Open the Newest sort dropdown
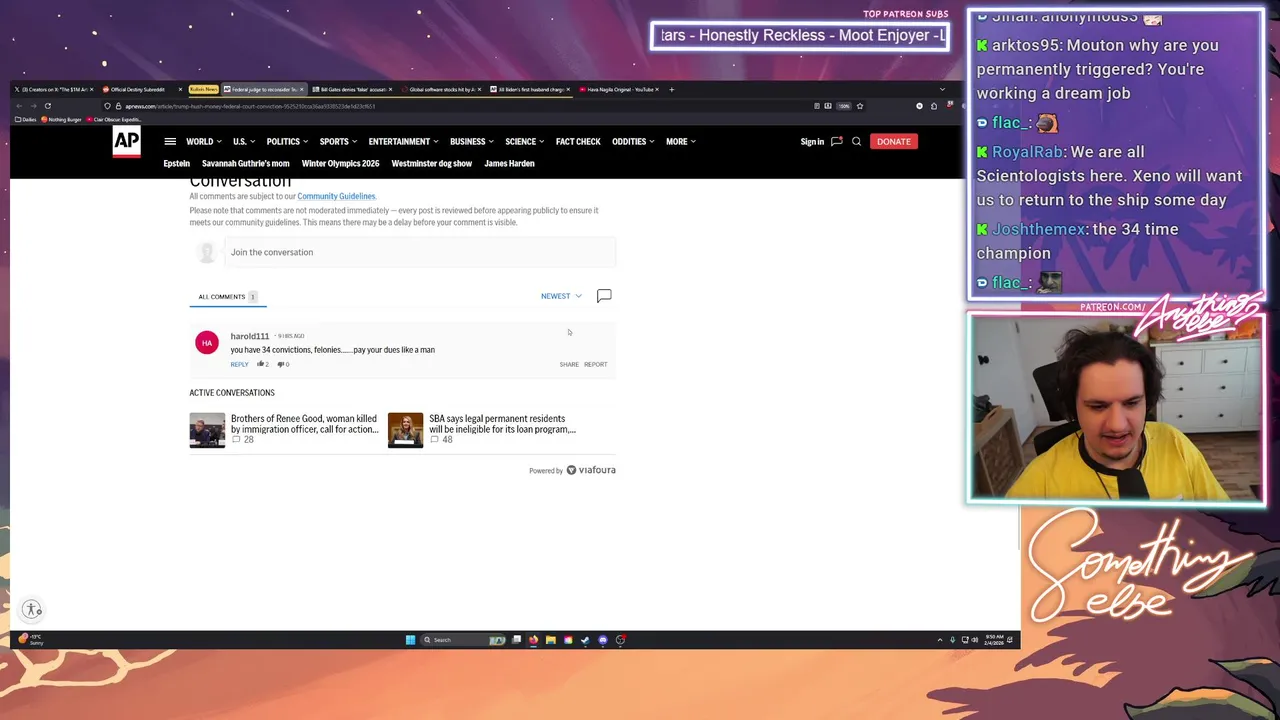Viewport: 1280px width, 720px height. pos(561,296)
